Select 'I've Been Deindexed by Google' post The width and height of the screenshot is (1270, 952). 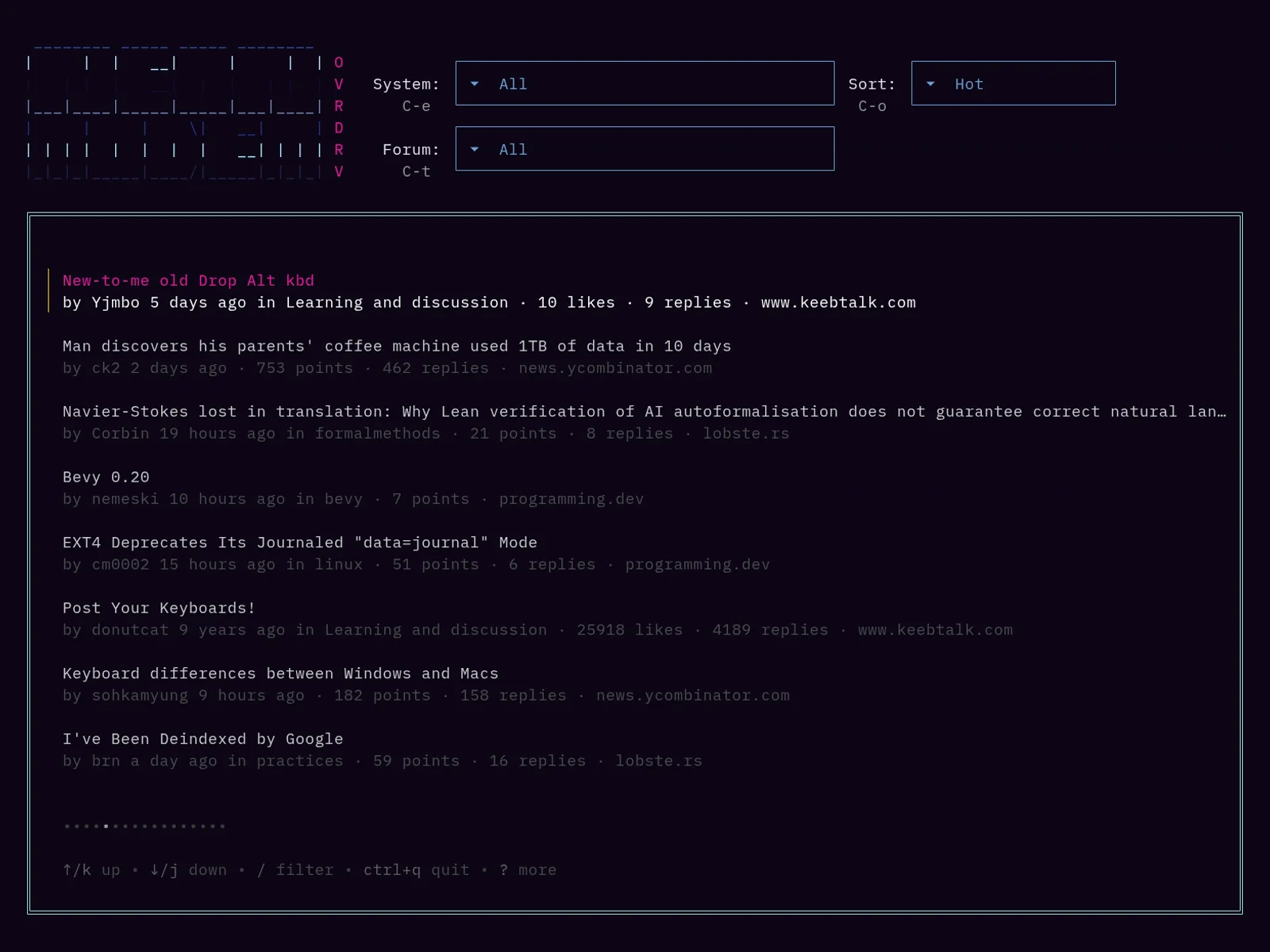tap(203, 739)
